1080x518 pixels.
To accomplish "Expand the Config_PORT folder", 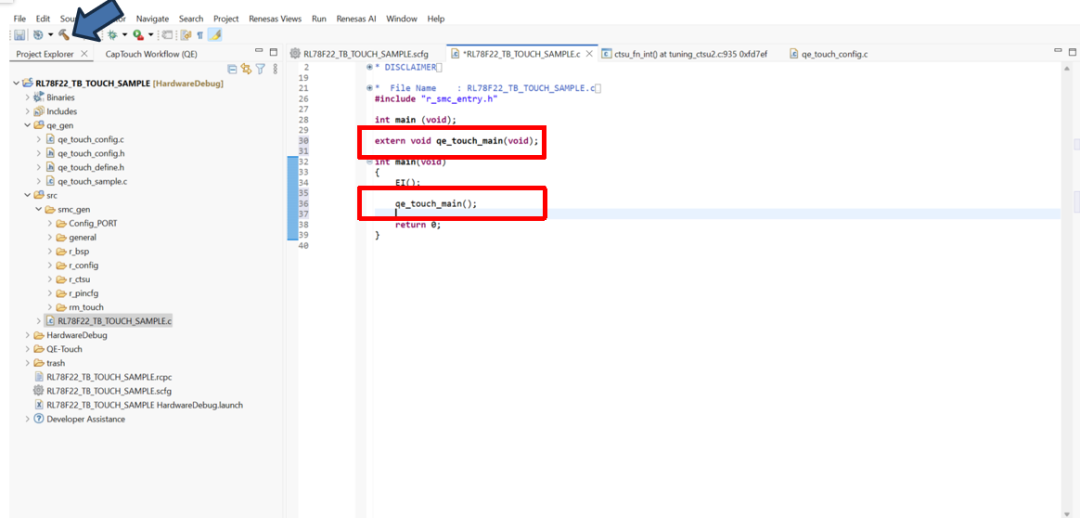I will 50,223.
